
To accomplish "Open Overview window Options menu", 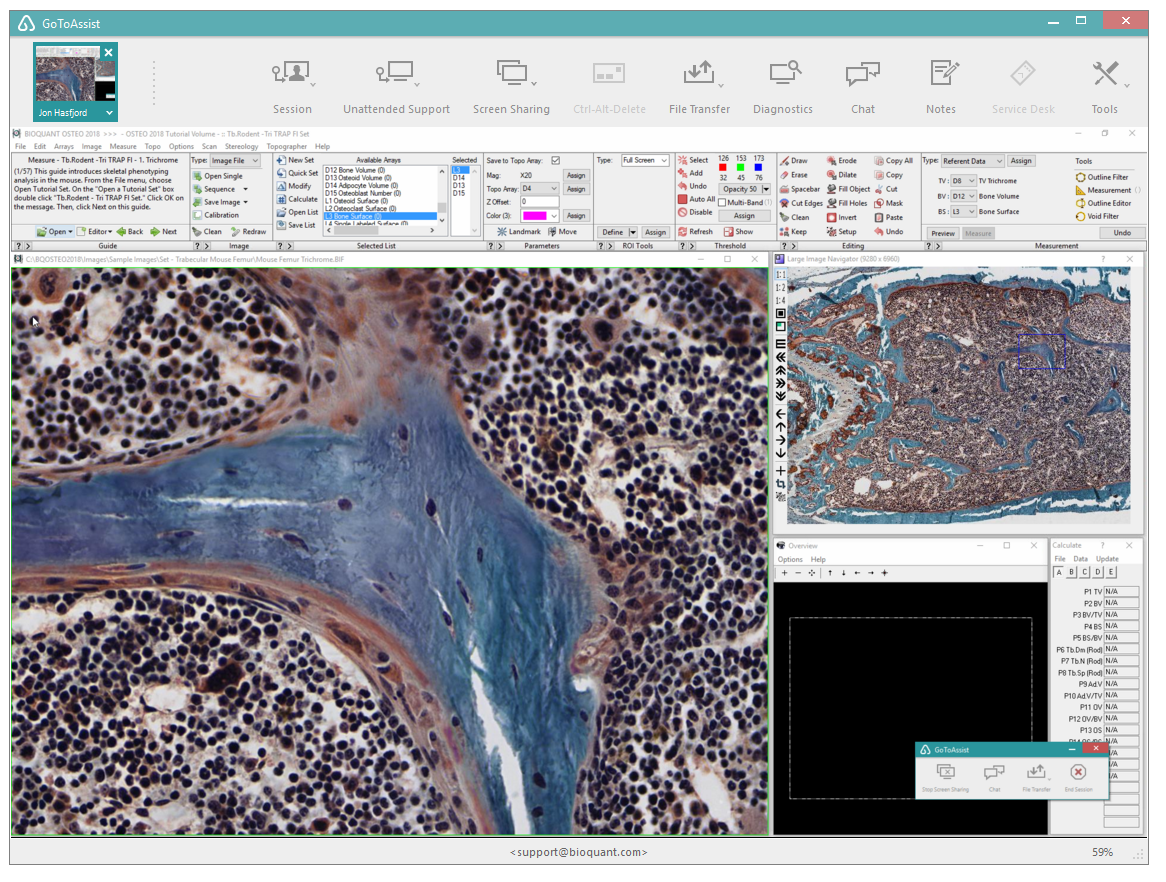I will pyautogui.click(x=790, y=559).
